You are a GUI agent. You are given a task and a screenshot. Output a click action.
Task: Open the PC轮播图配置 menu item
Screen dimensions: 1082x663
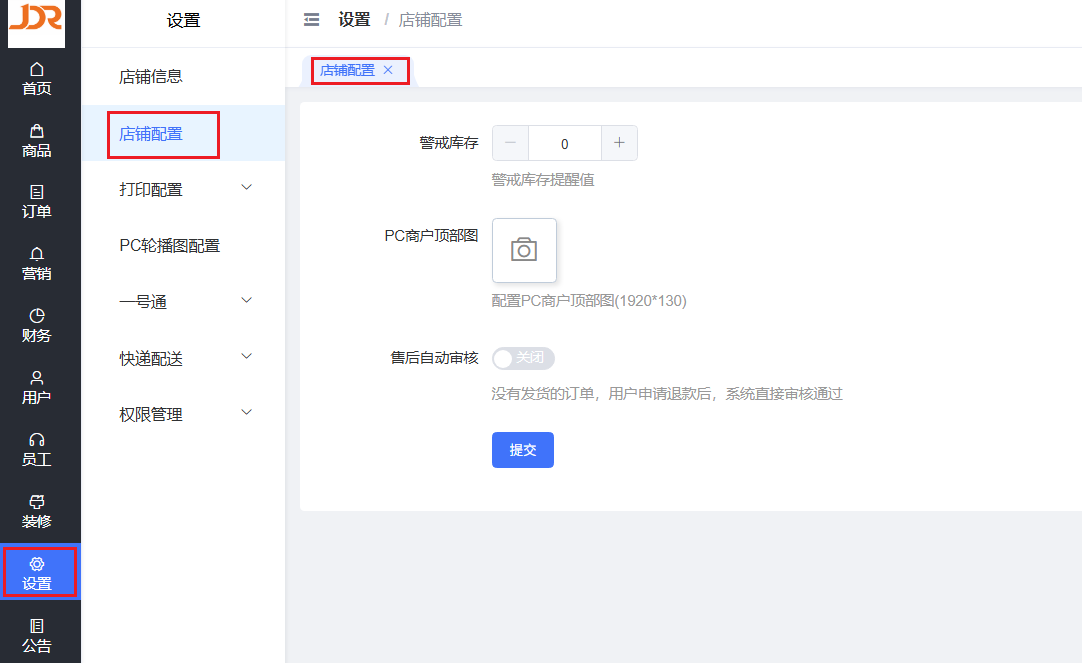click(183, 246)
